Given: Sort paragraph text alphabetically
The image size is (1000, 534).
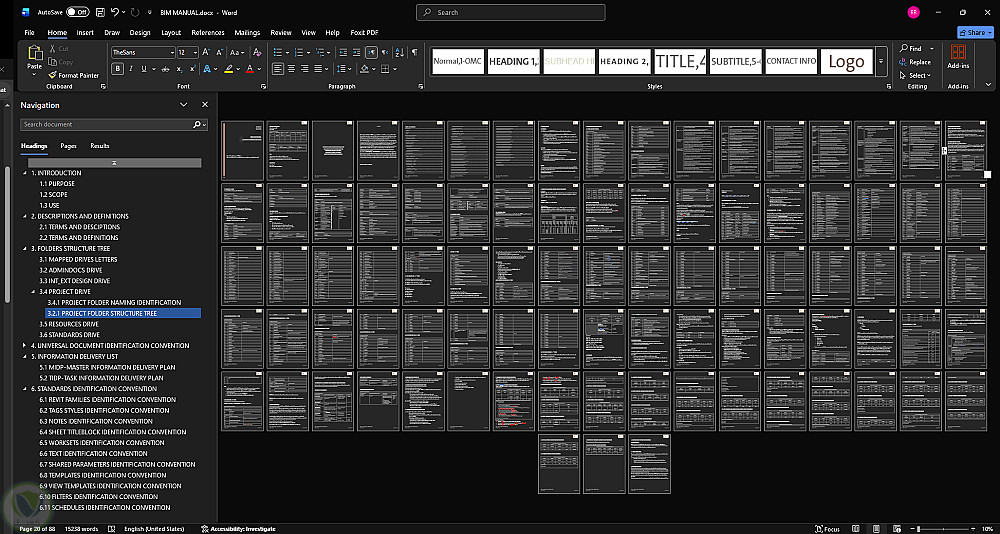Looking at the screenshot, I should point(399,52).
